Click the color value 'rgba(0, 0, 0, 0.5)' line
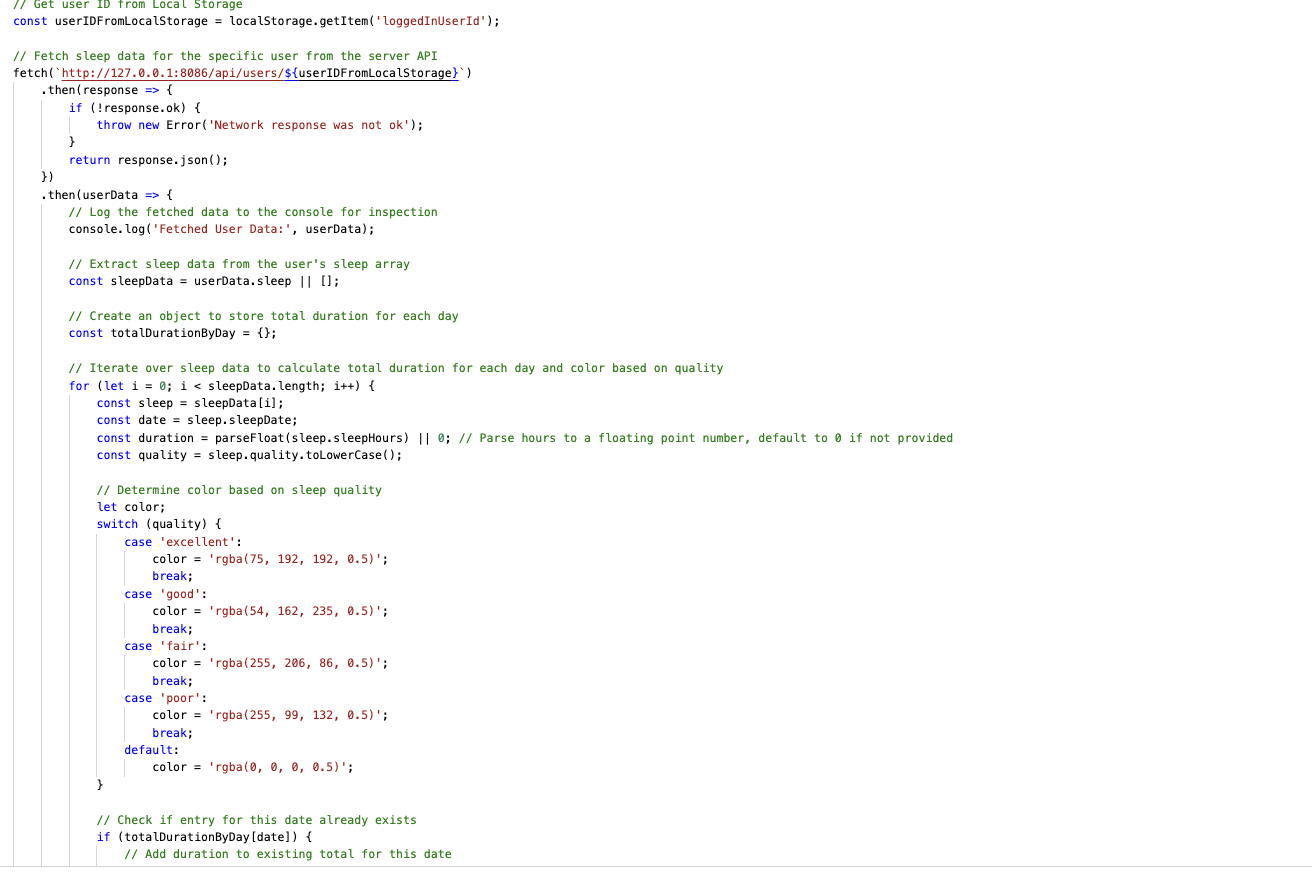 tap(253, 767)
